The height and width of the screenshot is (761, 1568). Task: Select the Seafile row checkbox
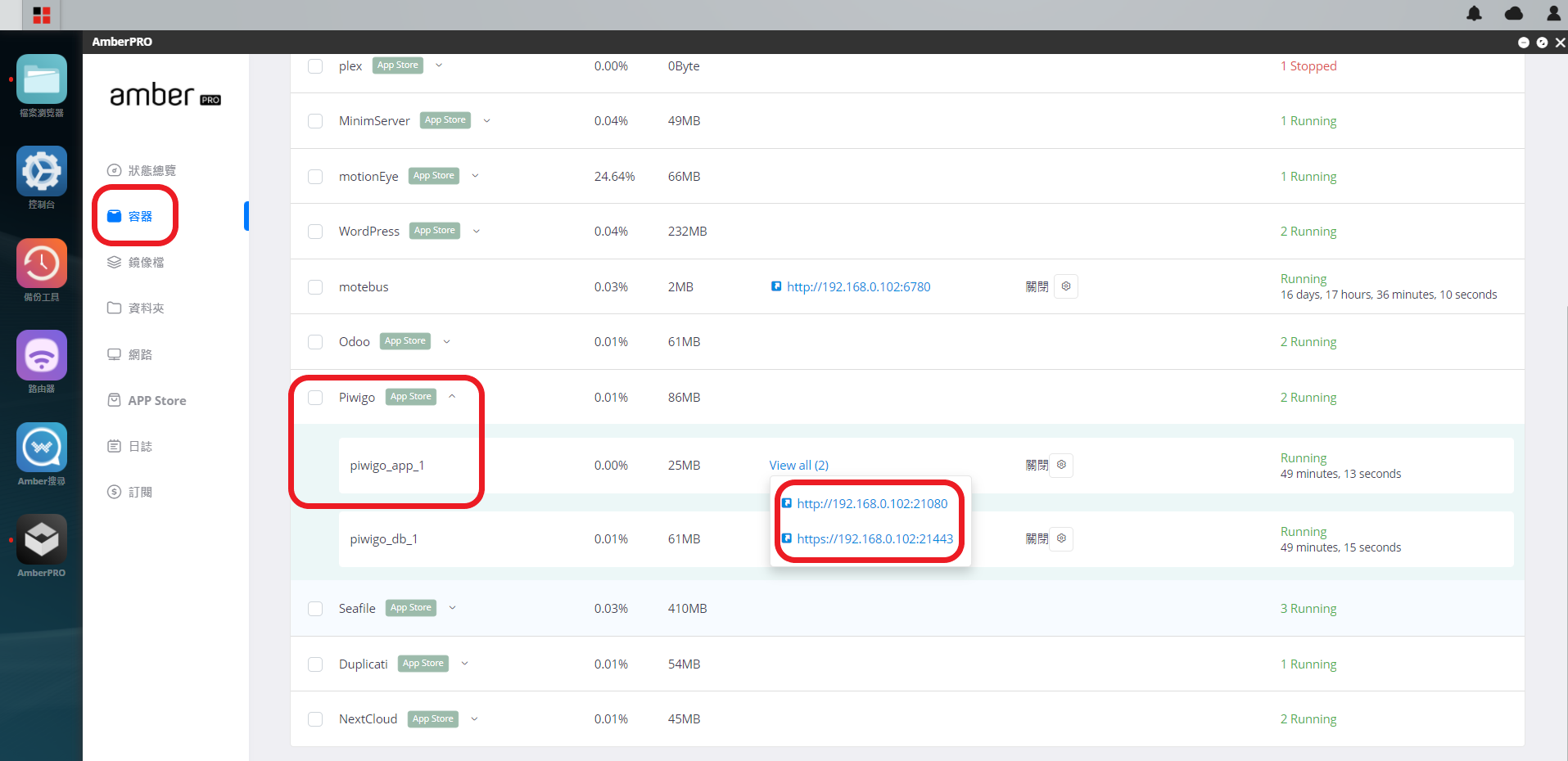pyautogui.click(x=315, y=609)
